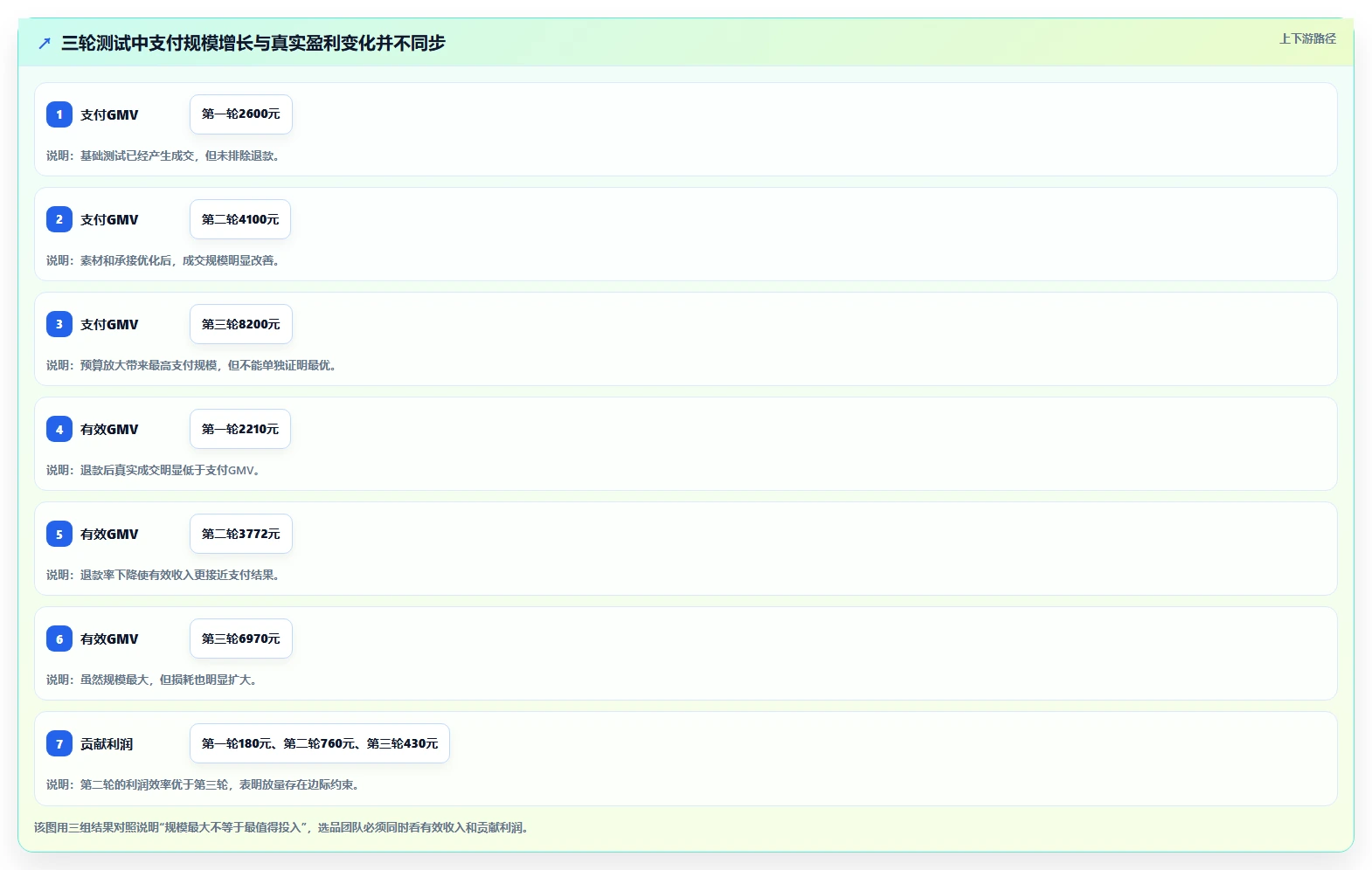
Task: Click the 上下游路径 label in the header
Action: coord(1307,38)
